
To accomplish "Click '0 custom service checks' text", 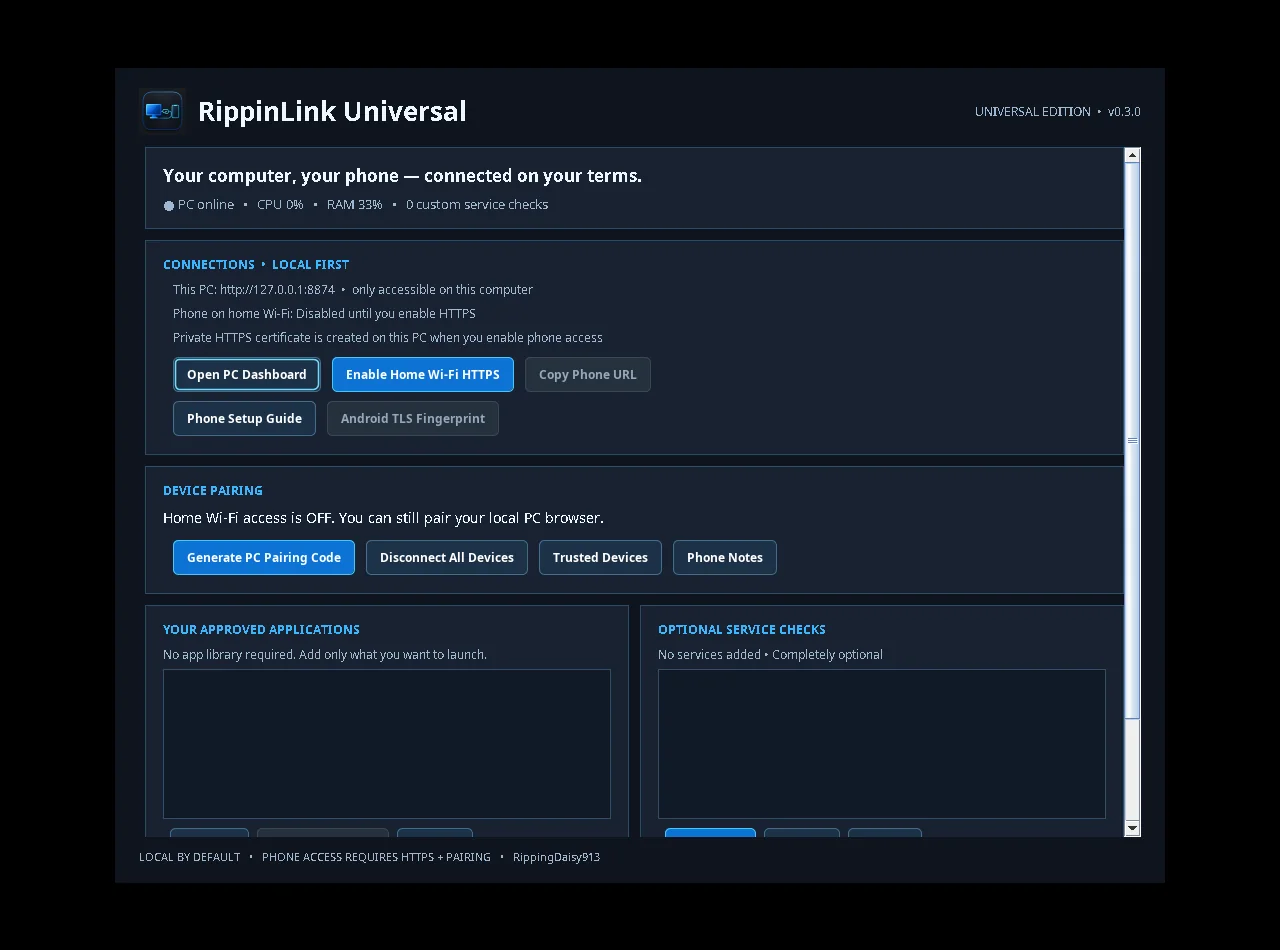I will click(477, 205).
